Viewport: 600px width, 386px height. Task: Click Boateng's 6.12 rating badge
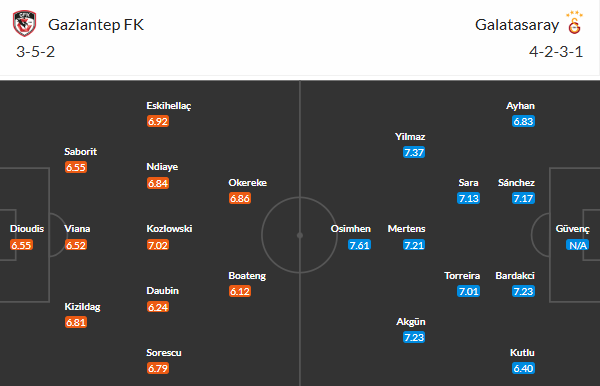pyautogui.click(x=240, y=292)
